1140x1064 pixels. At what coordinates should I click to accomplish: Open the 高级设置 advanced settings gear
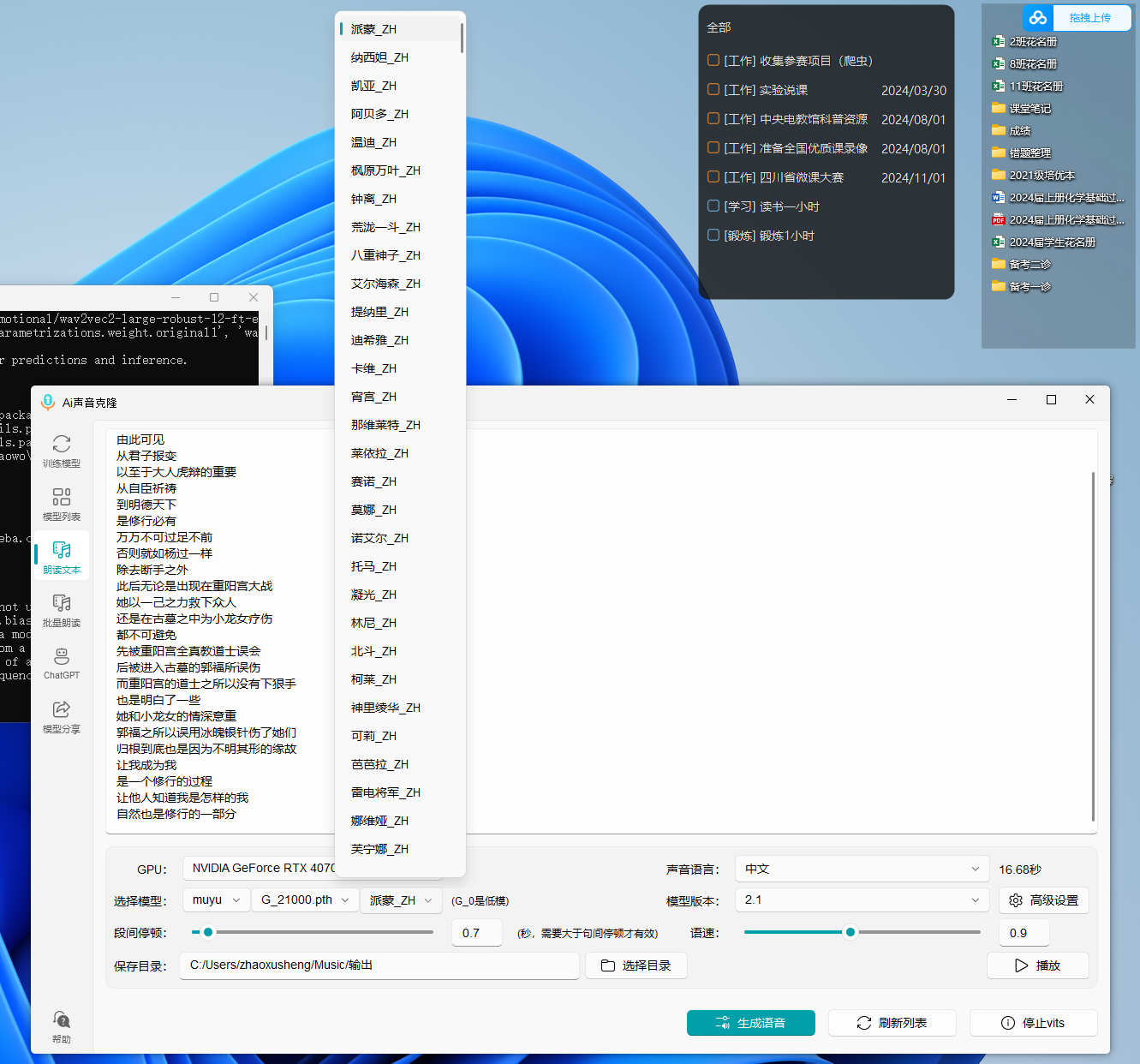click(x=1043, y=900)
